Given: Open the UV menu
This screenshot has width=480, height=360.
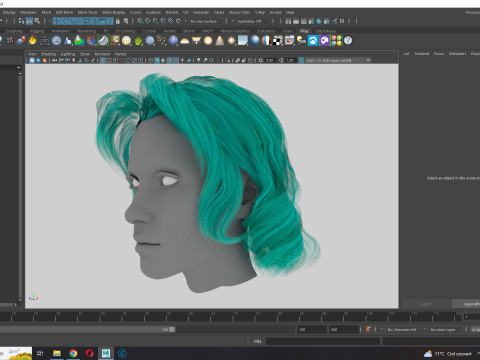Looking at the screenshot, I should point(185,12).
